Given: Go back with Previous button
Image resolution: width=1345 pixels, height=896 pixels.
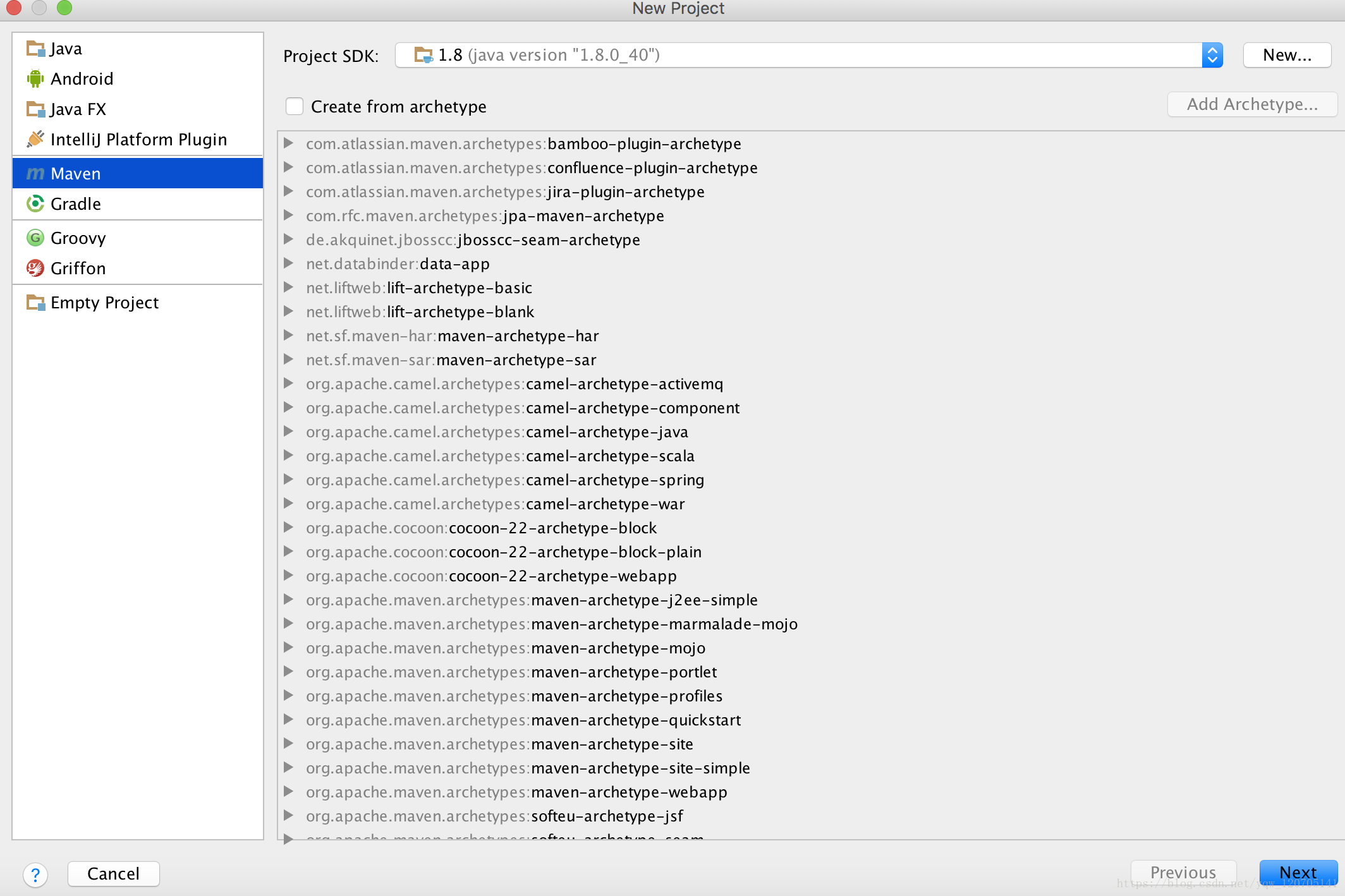Looking at the screenshot, I should [1183, 873].
